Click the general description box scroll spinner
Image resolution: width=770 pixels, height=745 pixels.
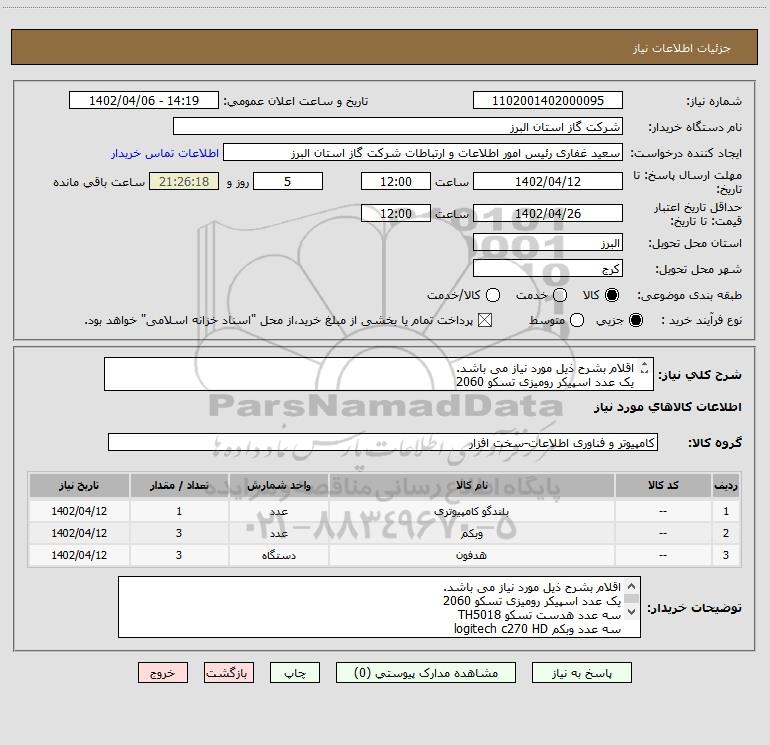pos(645,368)
